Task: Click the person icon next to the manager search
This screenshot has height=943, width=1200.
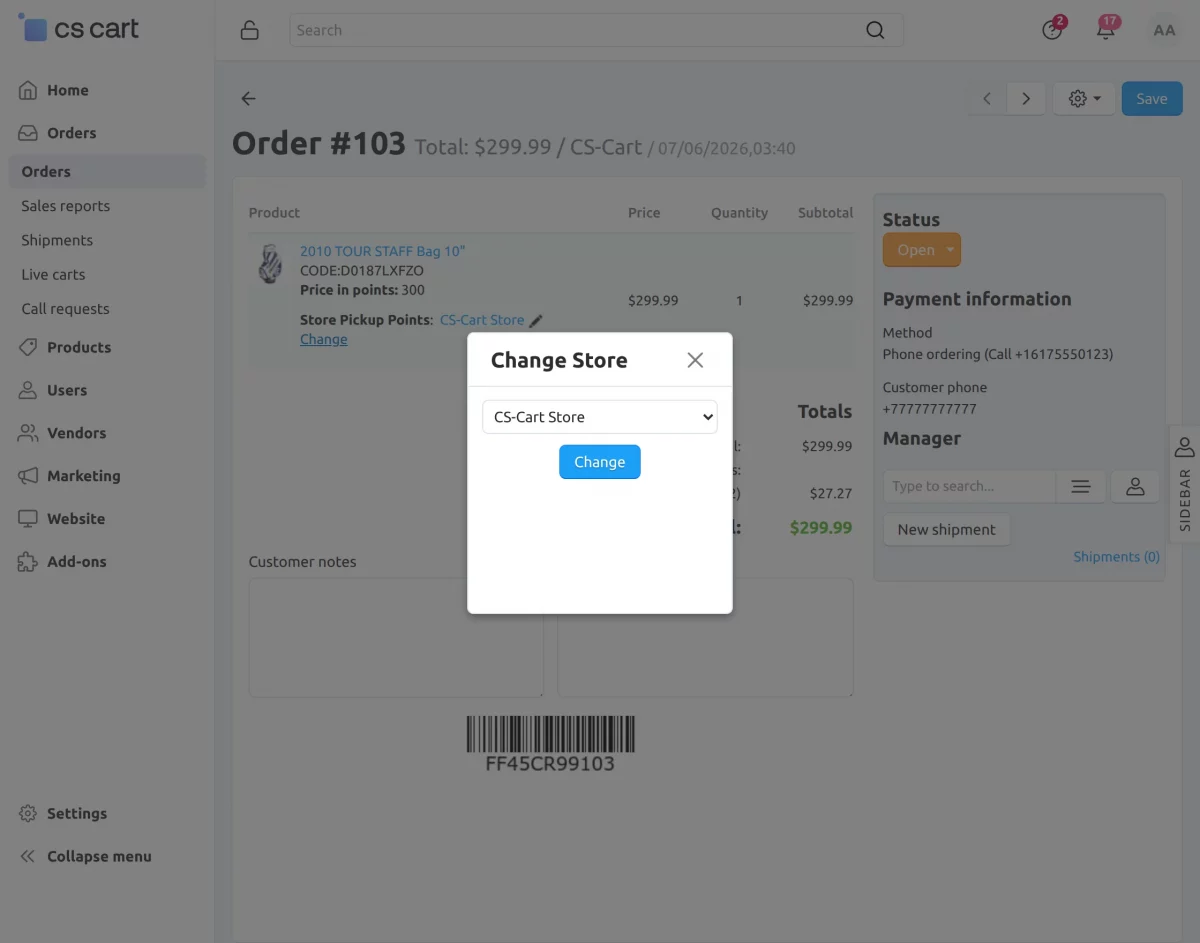Action: [x=1135, y=486]
